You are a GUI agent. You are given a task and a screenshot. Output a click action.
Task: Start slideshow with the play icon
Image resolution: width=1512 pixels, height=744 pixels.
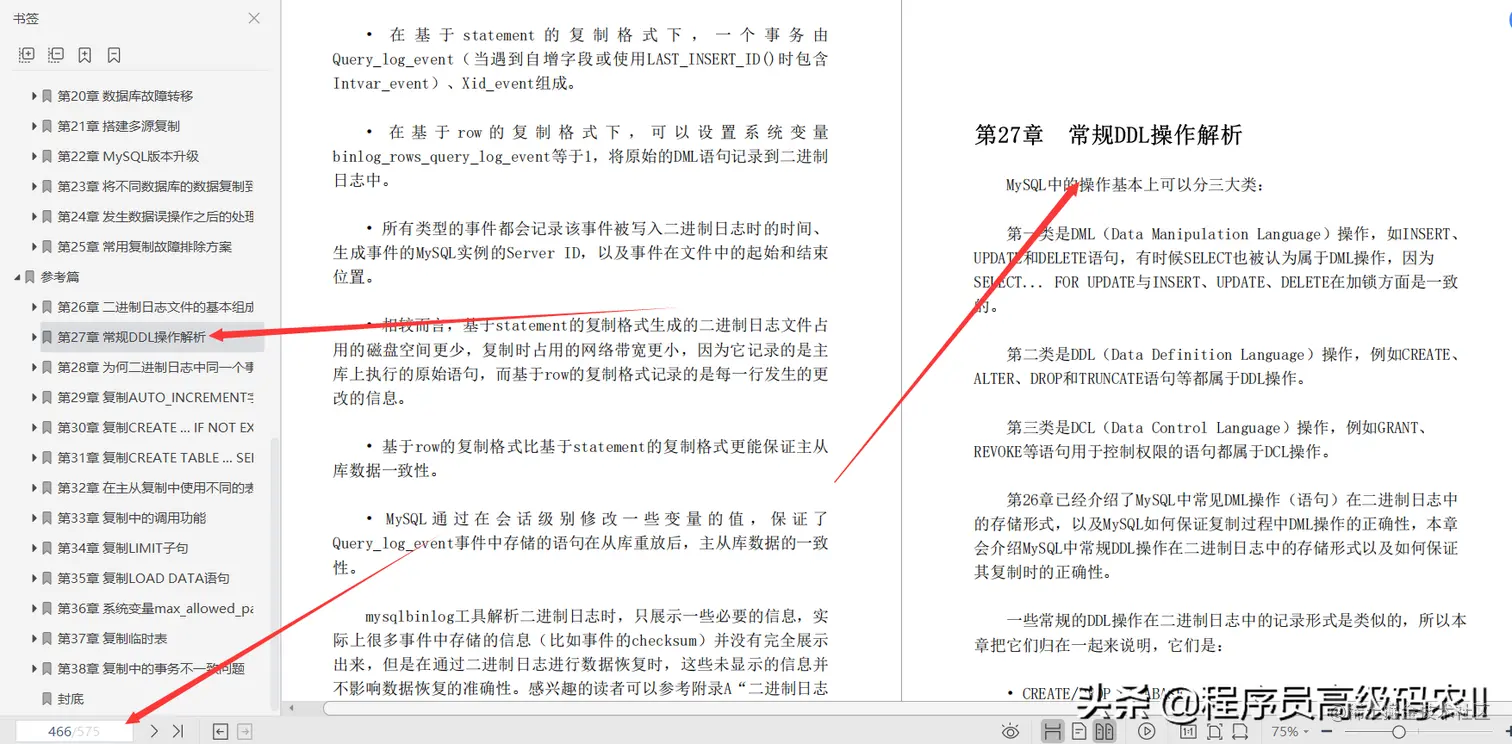point(1147,730)
